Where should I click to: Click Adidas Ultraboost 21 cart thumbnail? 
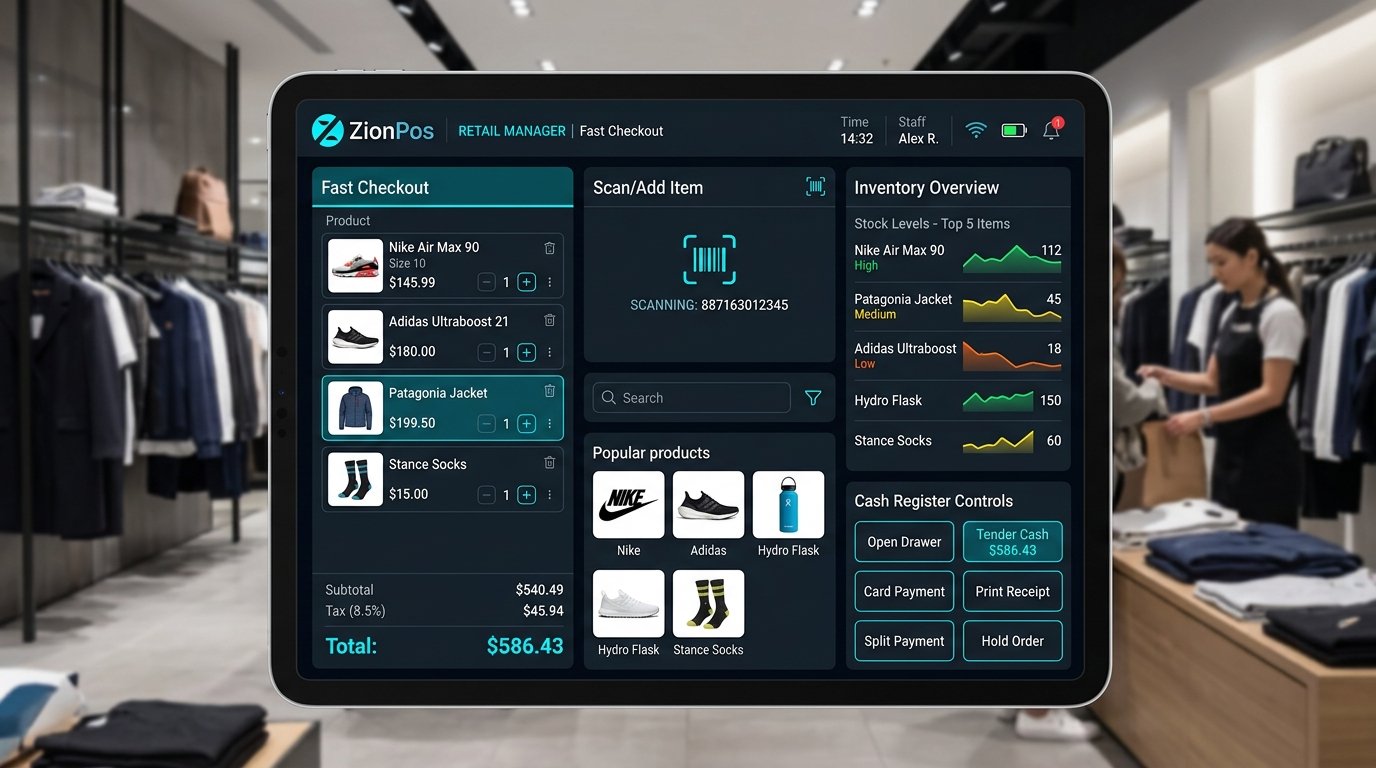pyautogui.click(x=355, y=337)
